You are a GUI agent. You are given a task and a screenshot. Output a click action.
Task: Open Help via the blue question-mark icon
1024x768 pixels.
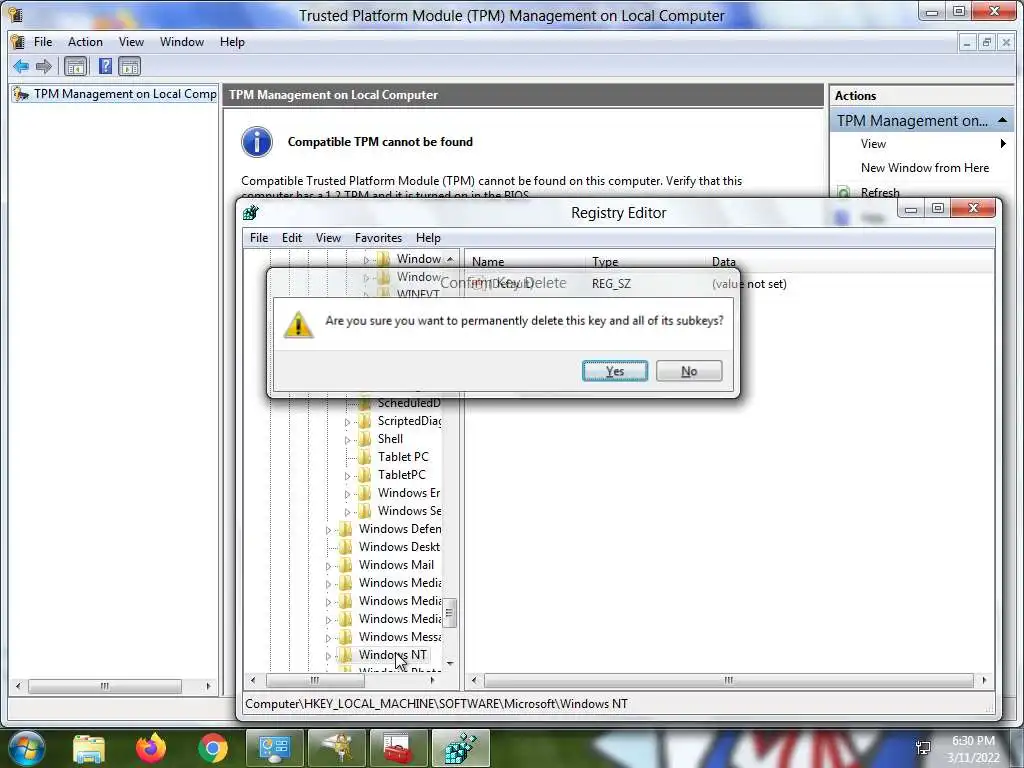pyautogui.click(x=105, y=66)
